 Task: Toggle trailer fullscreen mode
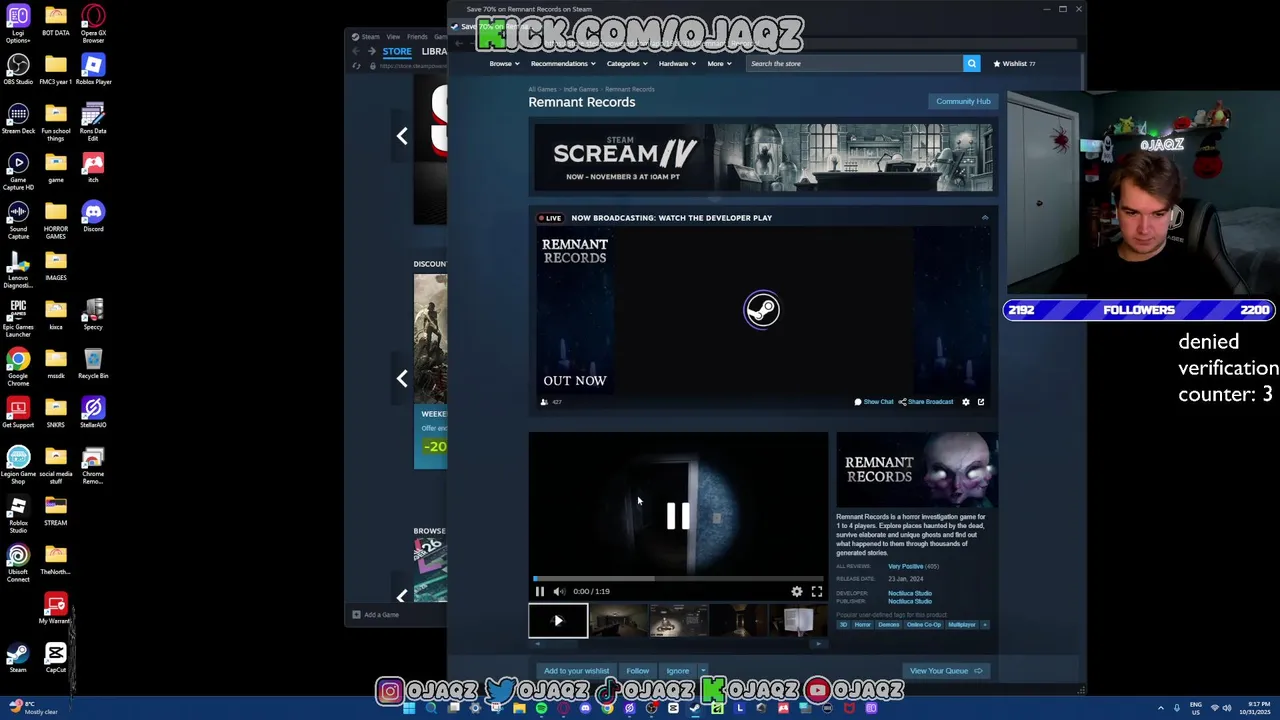click(x=817, y=591)
